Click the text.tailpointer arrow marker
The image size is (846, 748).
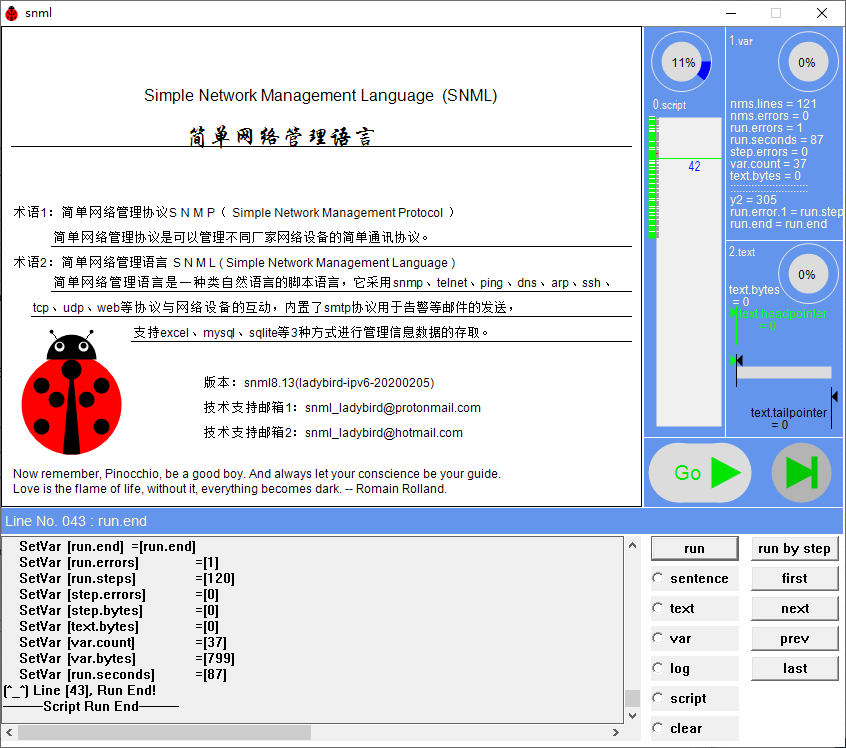pyautogui.click(x=834, y=397)
